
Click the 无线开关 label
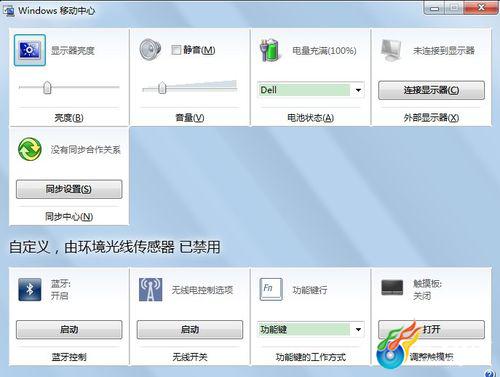(x=190, y=357)
